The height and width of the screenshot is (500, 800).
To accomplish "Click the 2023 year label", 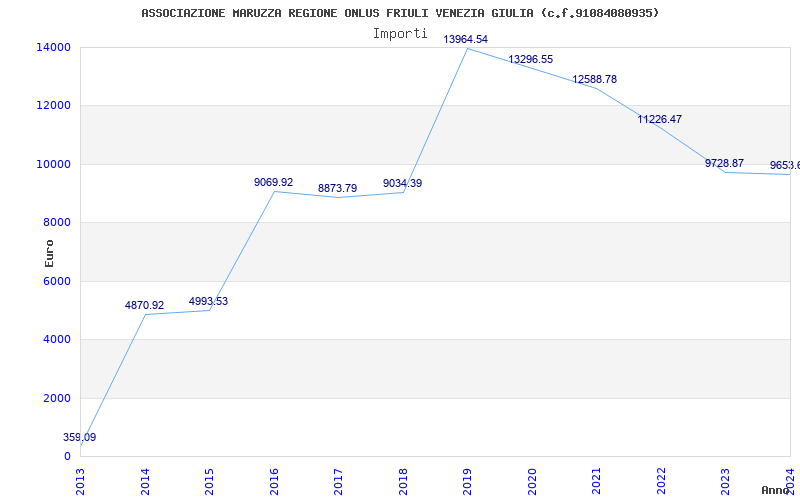I will (x=726, y=481).
